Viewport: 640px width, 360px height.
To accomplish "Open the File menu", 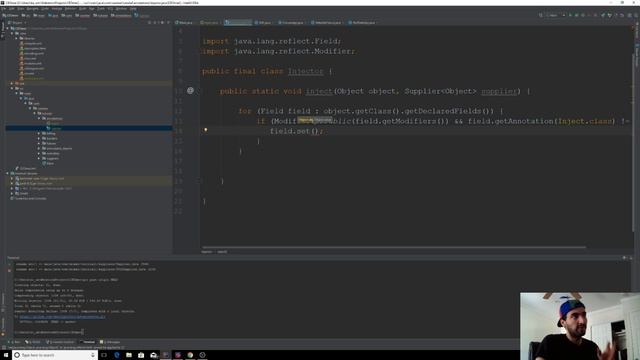I will click(x=3, y=9).
